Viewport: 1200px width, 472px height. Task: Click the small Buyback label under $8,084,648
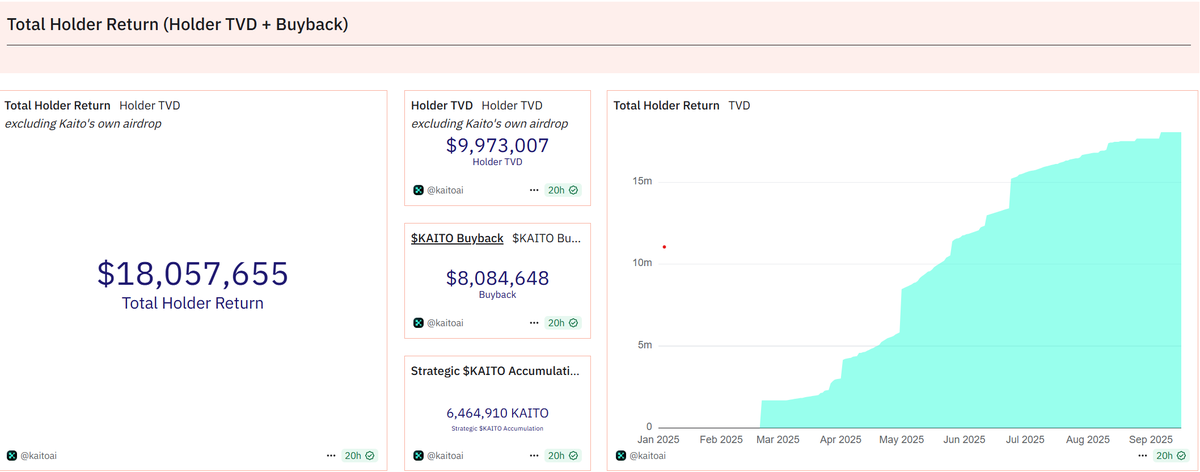(497, 295)
